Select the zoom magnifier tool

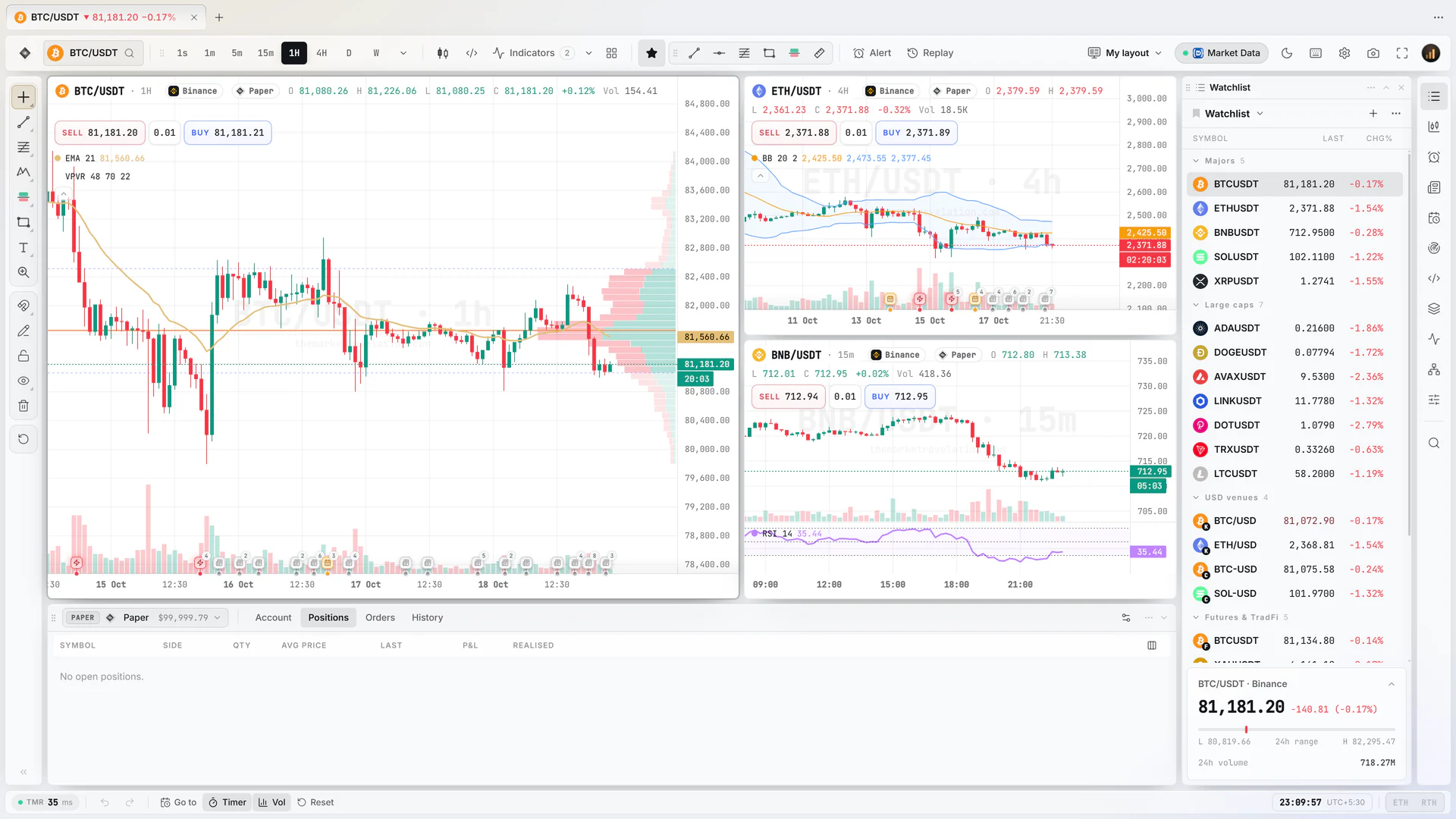[24, 273]
